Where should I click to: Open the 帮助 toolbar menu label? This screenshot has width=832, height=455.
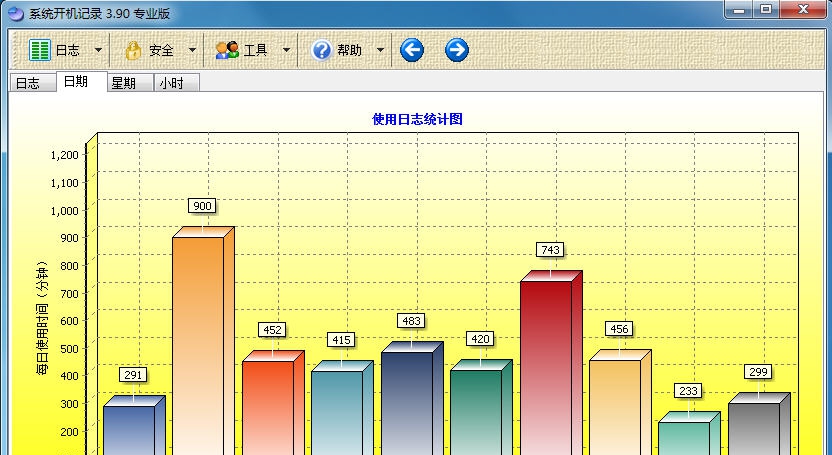tap(349, 50)
